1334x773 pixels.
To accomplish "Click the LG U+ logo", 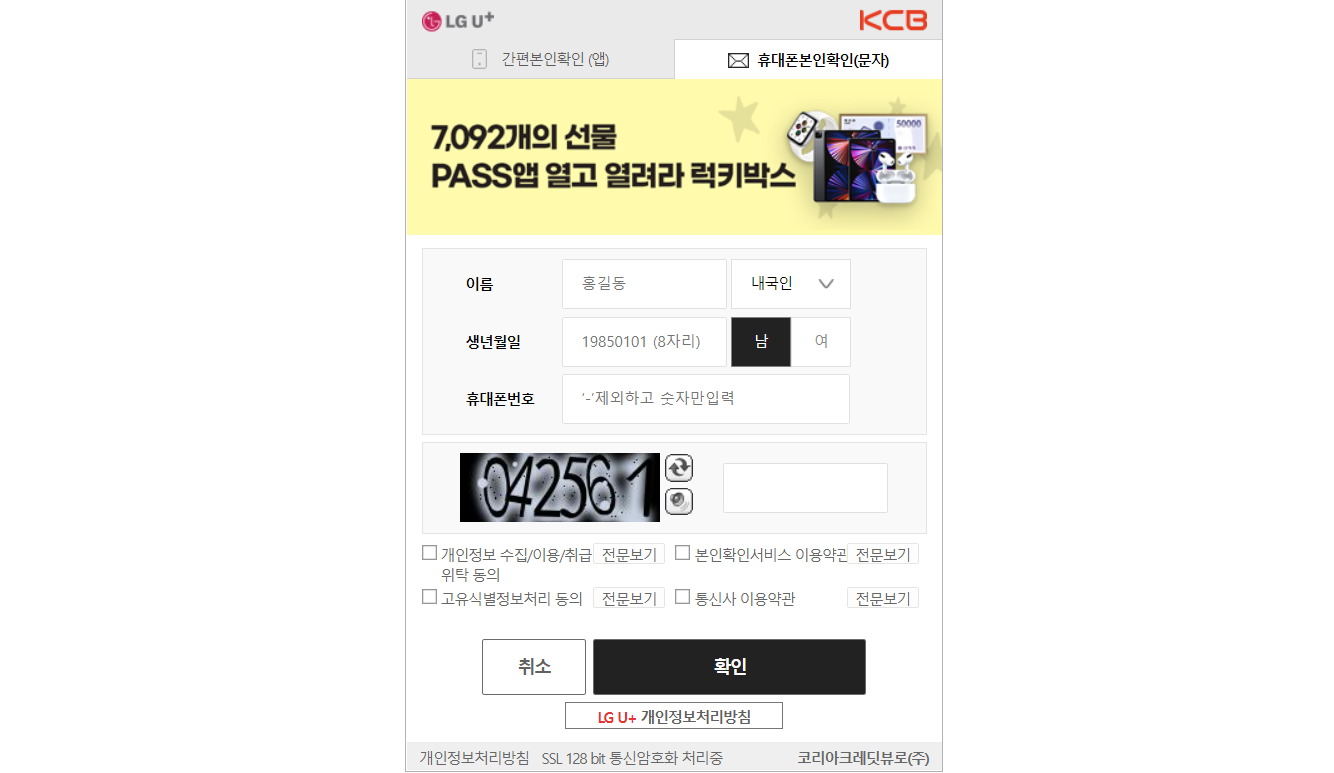I will 458,20.
